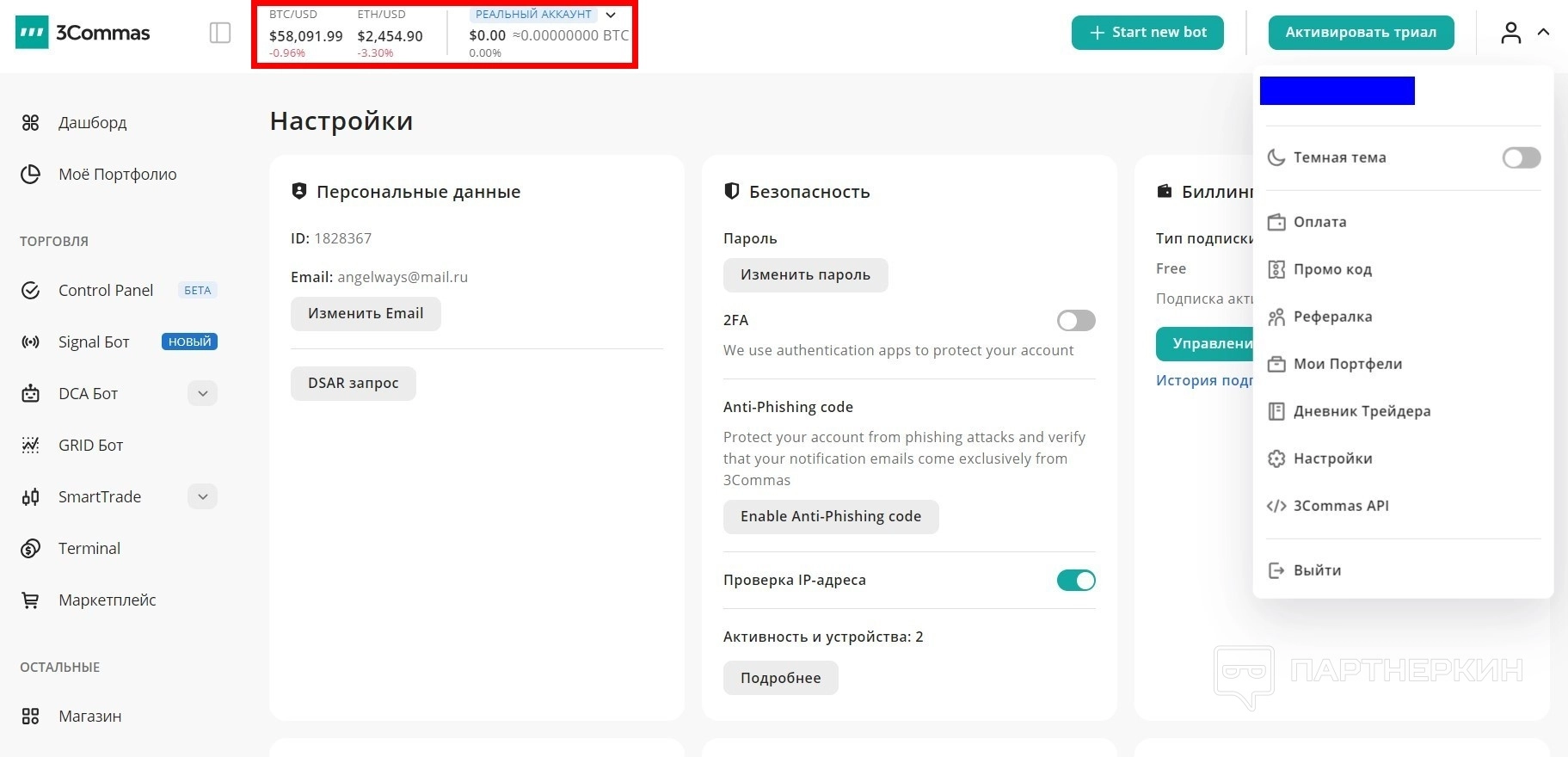Image resolution: width=1568 pixels, height=757 pixels.
Task: Click the 3Commas logo
Action: (83, 33)
